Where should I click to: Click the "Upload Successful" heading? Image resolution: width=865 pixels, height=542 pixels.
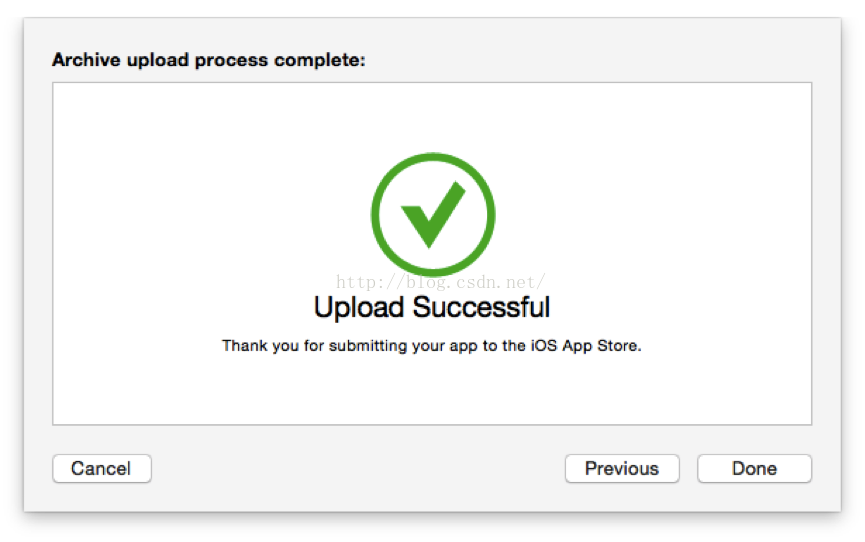[432, 306]
